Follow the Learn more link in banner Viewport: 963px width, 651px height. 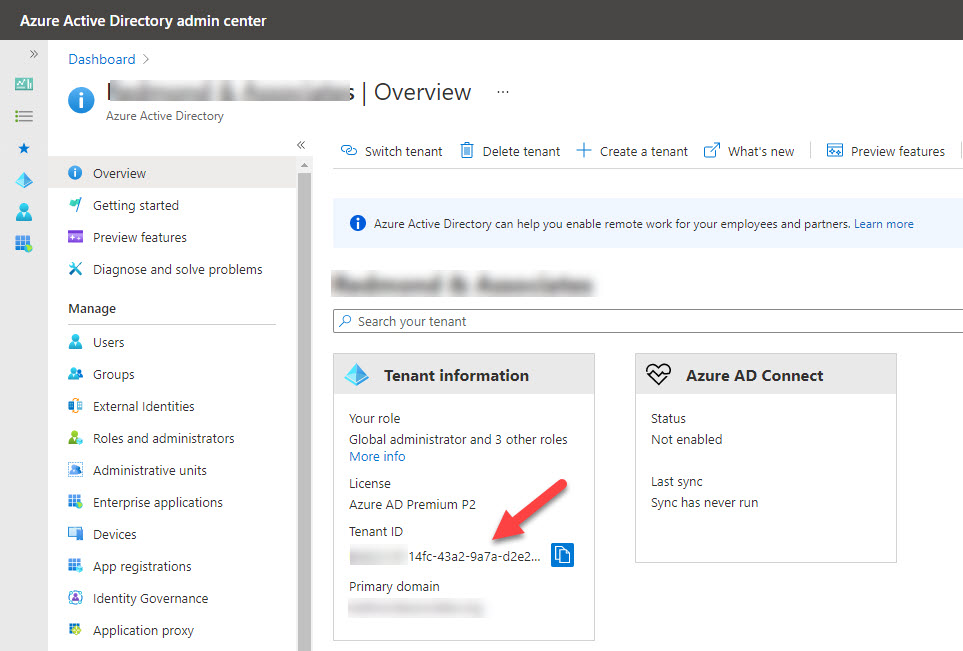tap(883, 224)
